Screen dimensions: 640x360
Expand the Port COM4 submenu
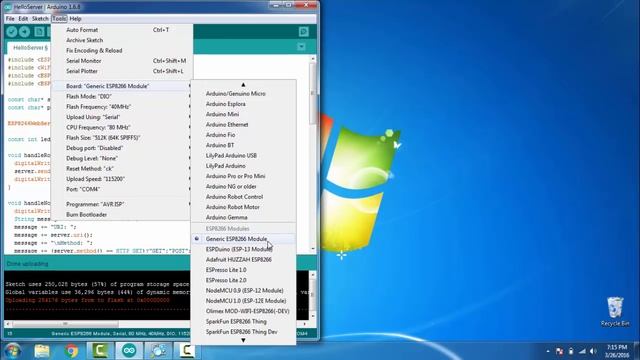(x=122, y=189)
